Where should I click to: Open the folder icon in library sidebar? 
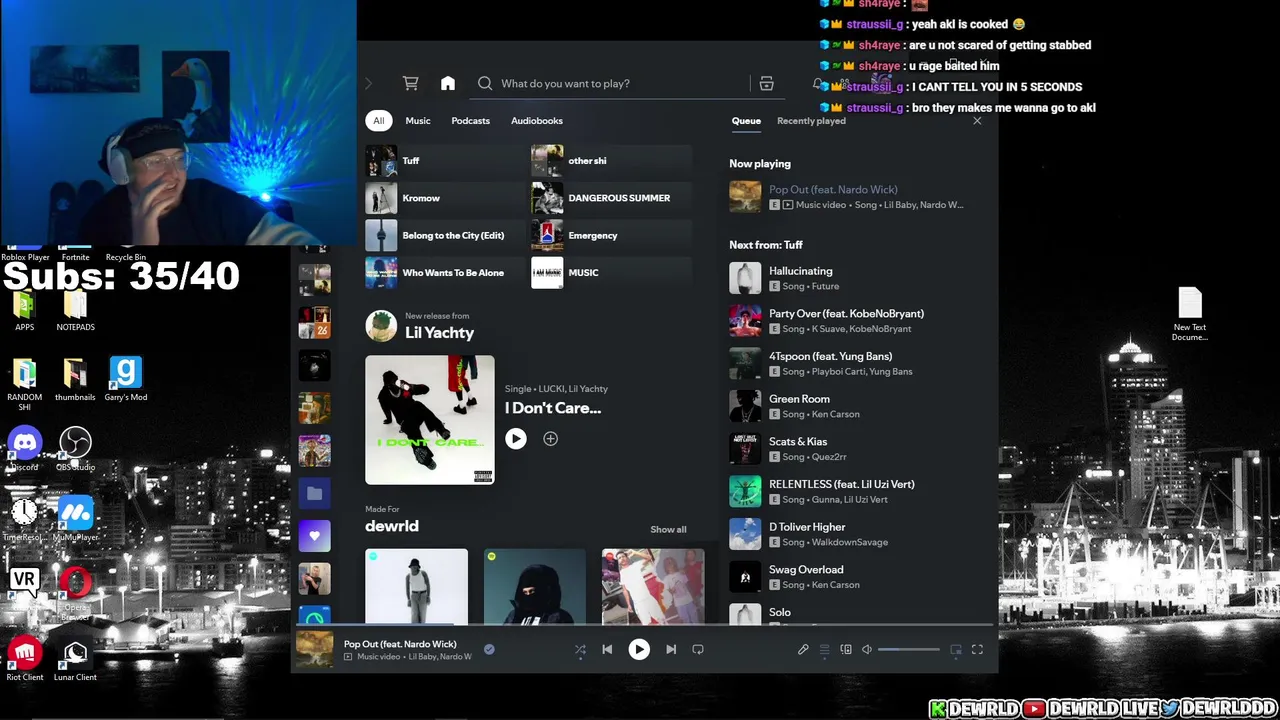(x=314, y=493)
